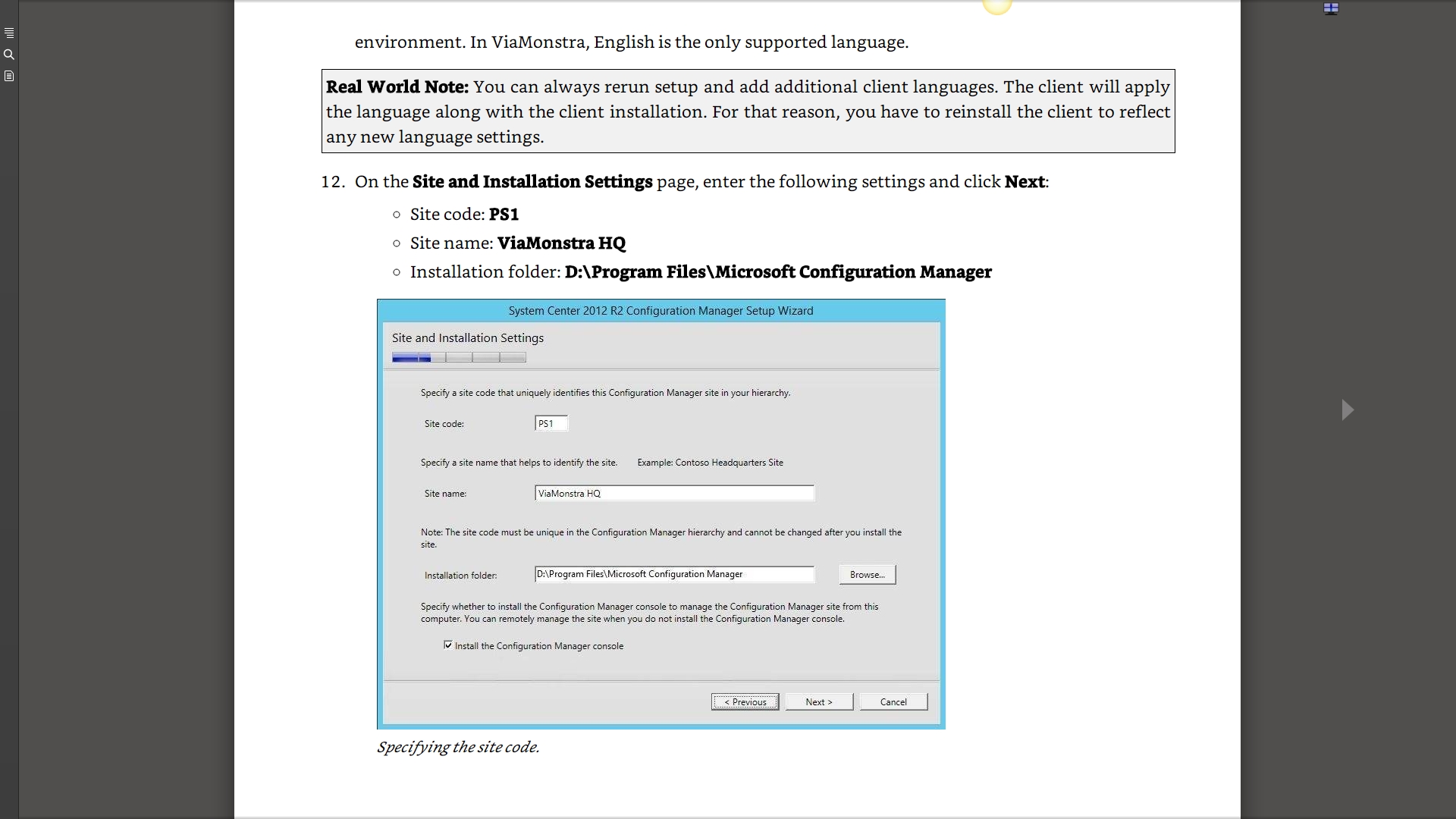This screenshot has height=819, width=1456.
Task: Open the search panel in the sidebar
Action: (x=9, y=55)
